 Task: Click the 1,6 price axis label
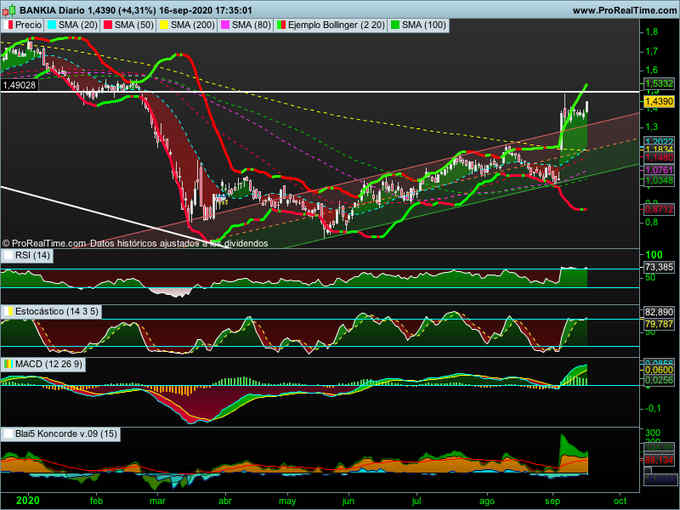[652, 70]
